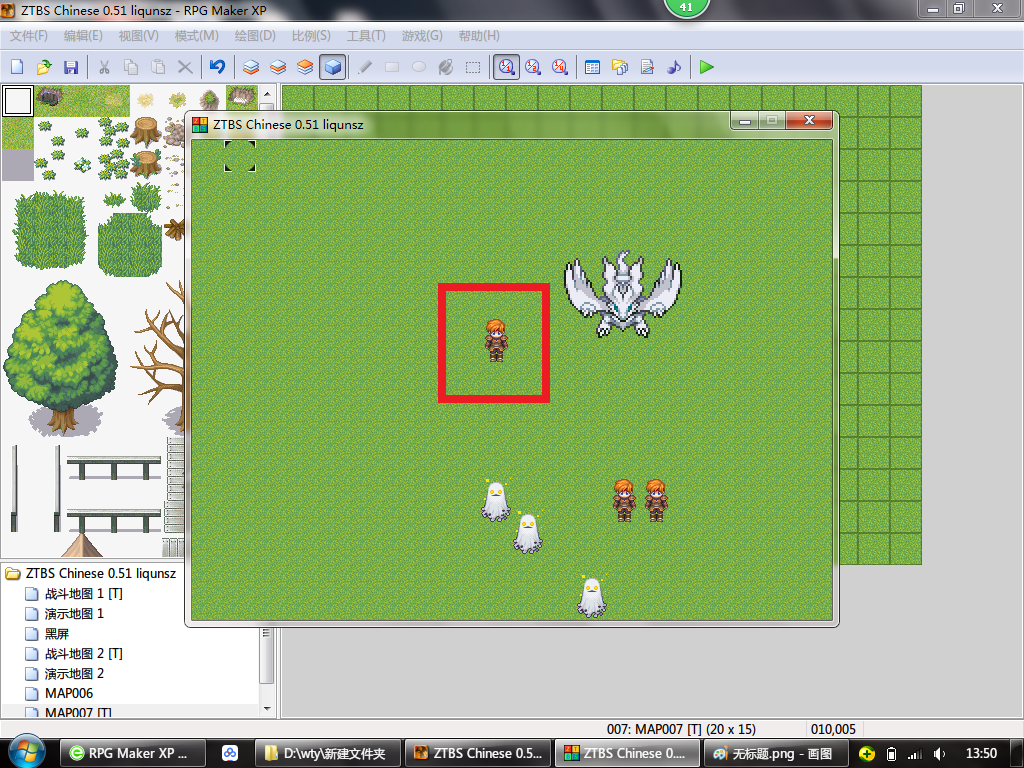The height and width of the screenshot is (768, 1024).
Task: Select the 演示地图 2 map
Action: click(74, 673)
